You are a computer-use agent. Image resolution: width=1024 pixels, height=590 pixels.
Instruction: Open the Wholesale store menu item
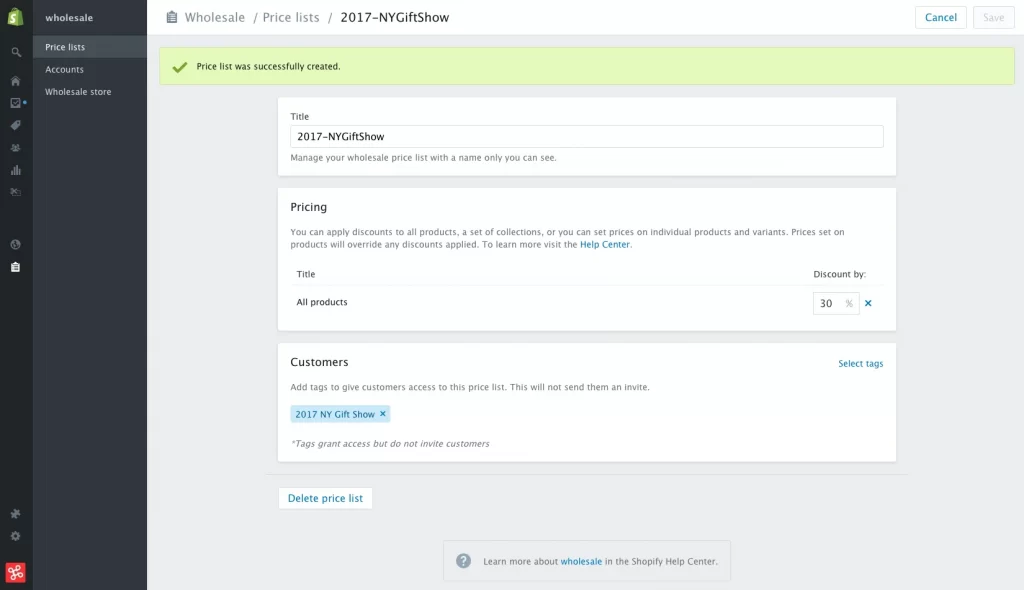(x=78, y=92)
